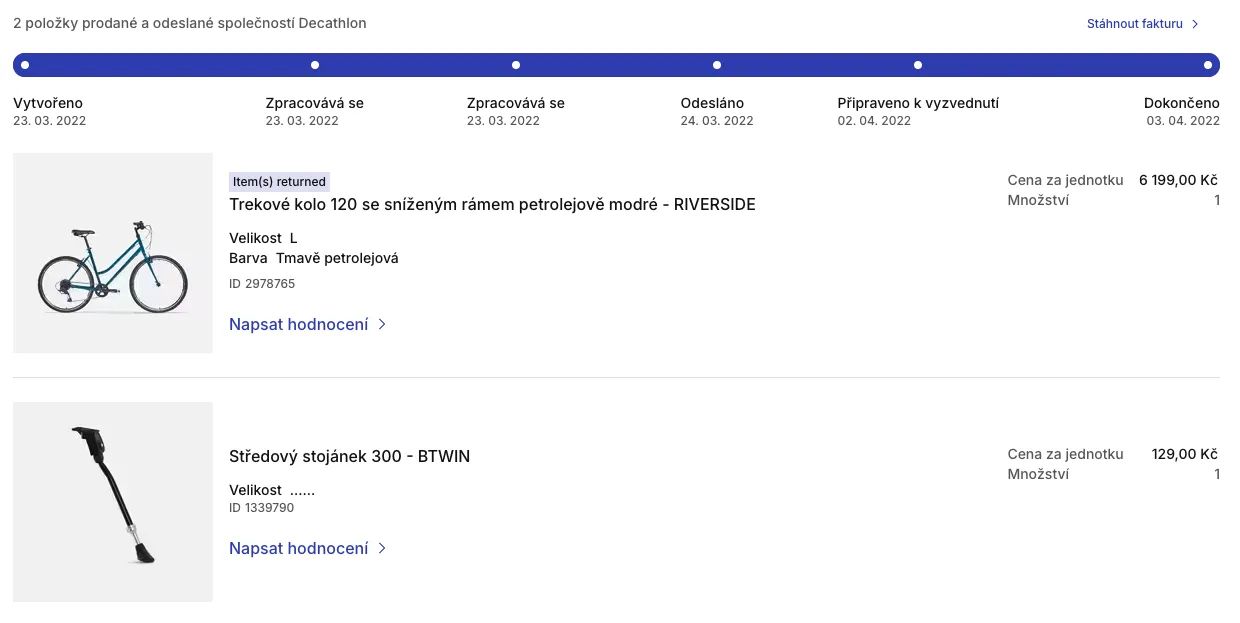Screen dimensions: 1240x623
Task: Select the second Zpracovává se progress marker
Action: pos(516,65)
